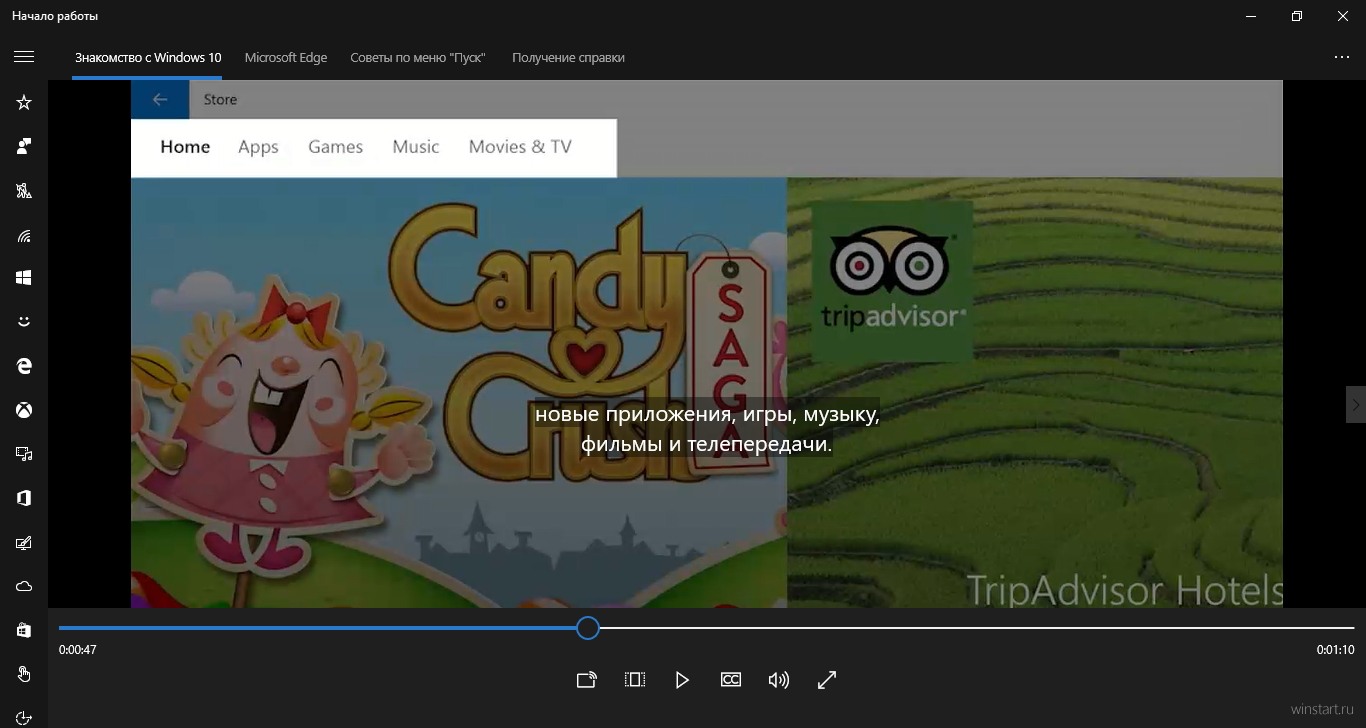Cast the video to a device

(587, 680)
